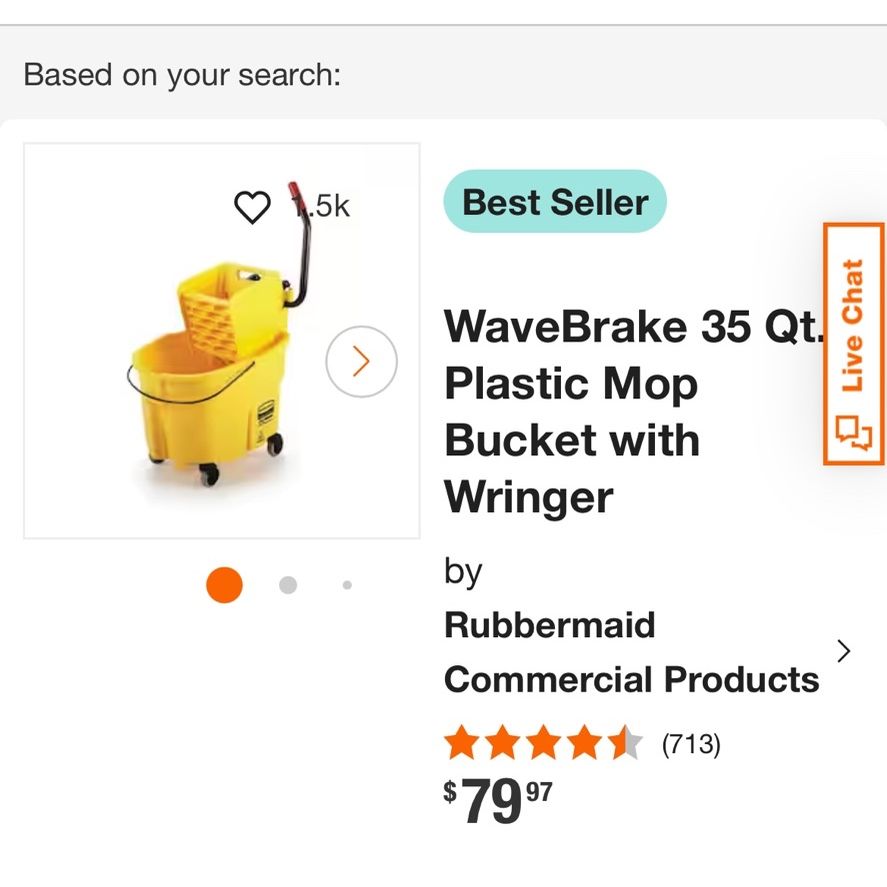887x887 pixels.
Task: Expand Rubbermaid brand chevron arrow
Action: click(843, 651)
